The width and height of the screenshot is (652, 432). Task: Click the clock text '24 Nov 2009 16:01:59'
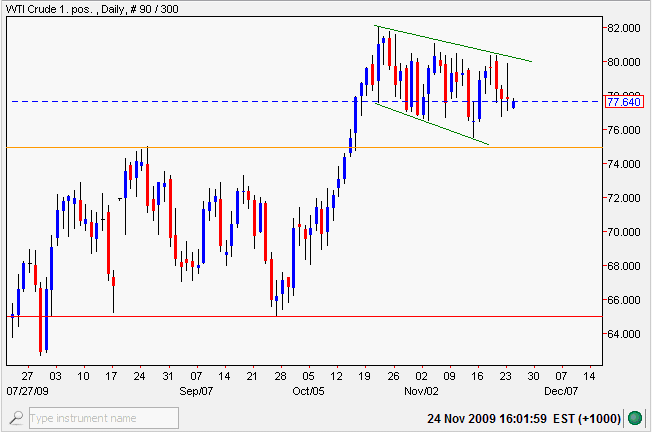coord(487,418)
